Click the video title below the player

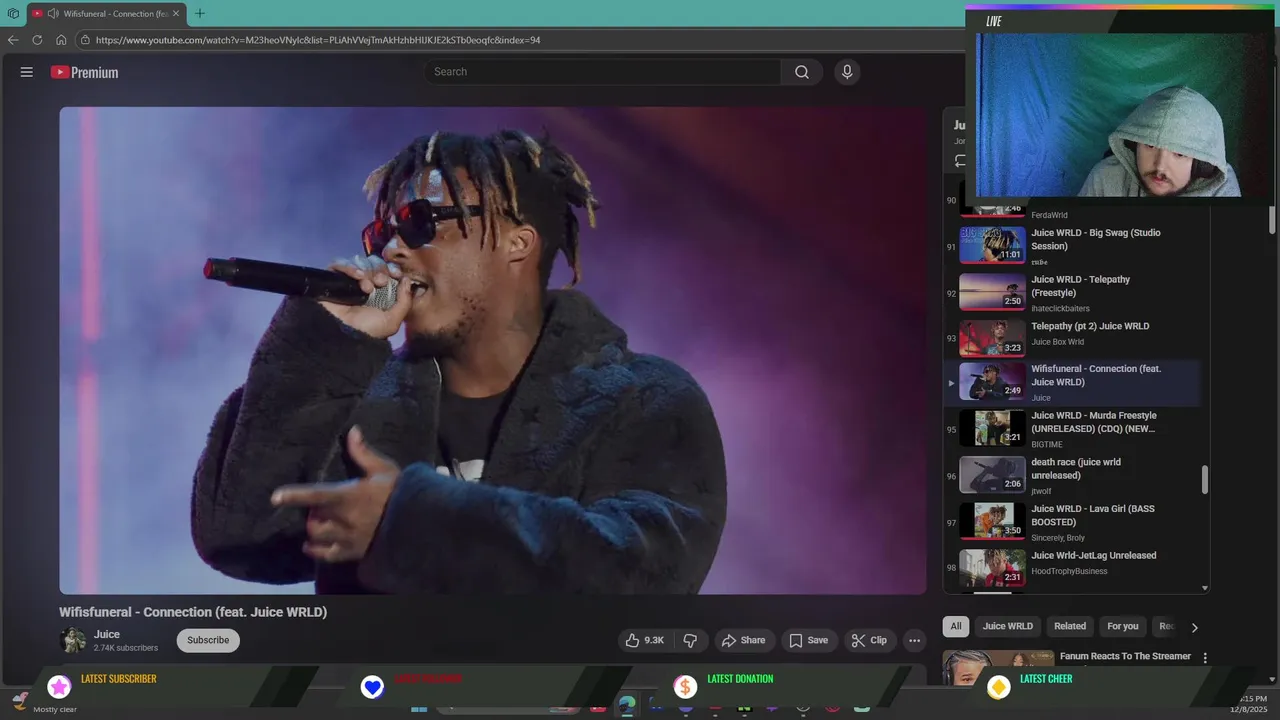(x=193, y=612)
